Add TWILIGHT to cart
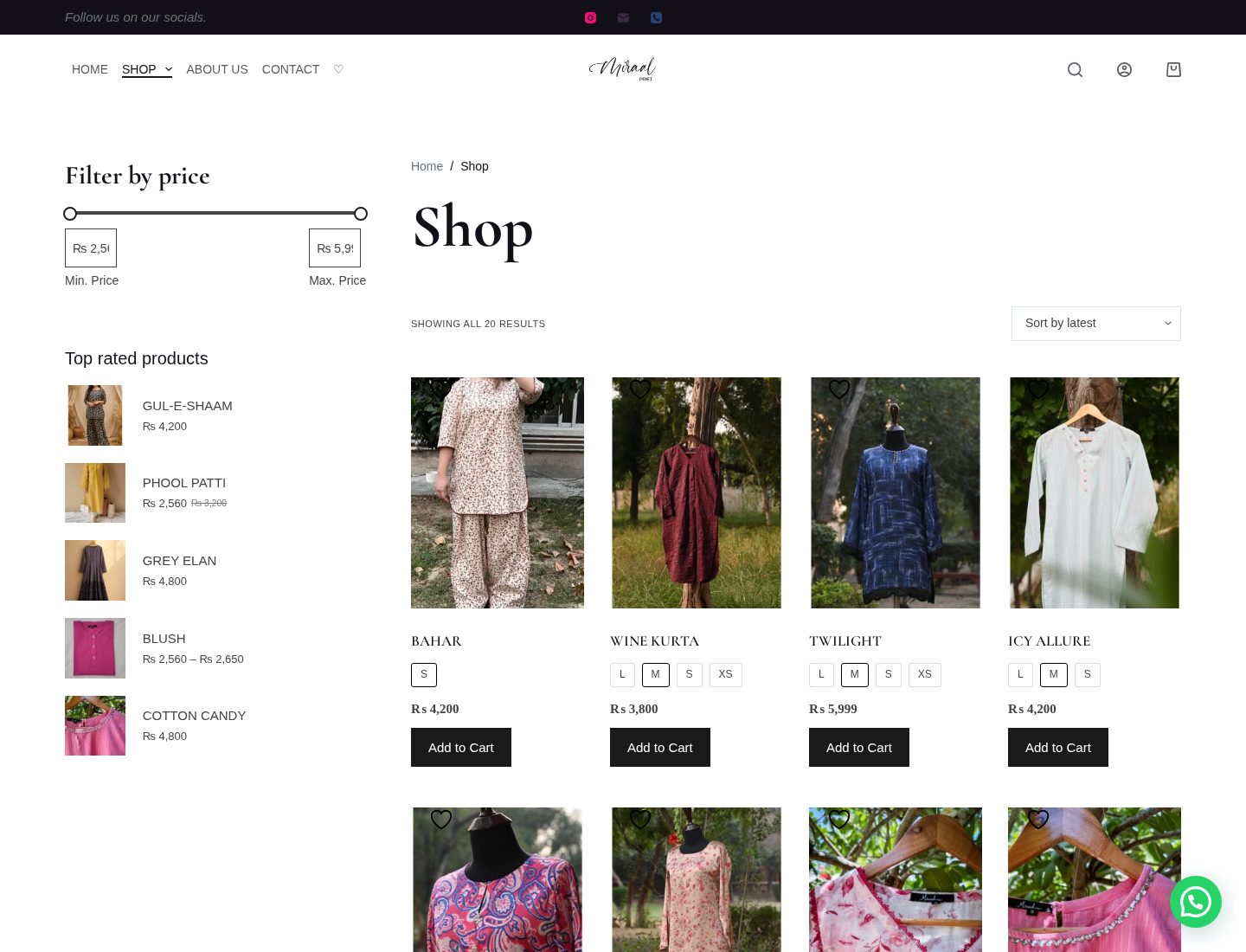Viewport: 1246px width, 952px height. 859,748
